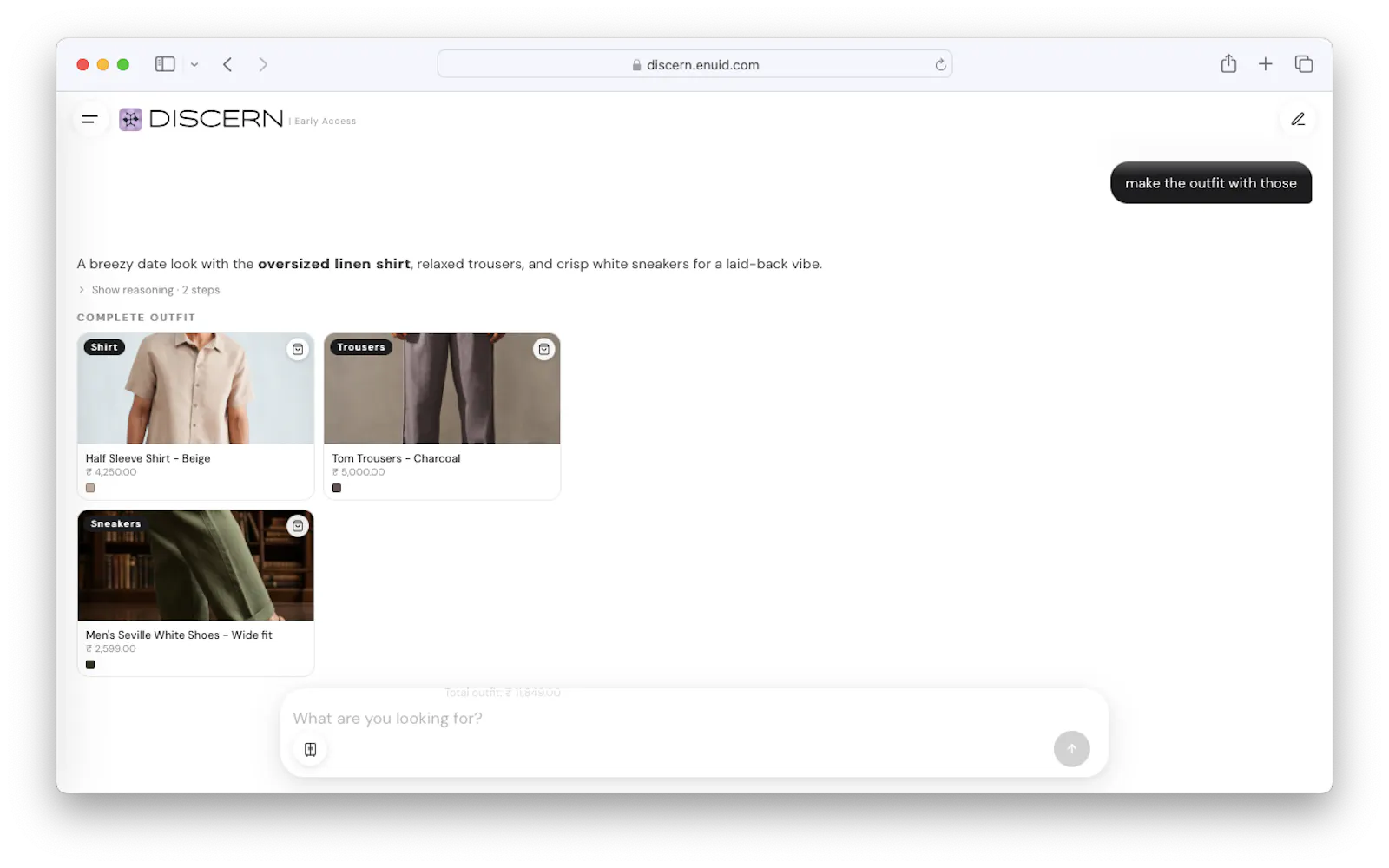Click the Early Access label

tap(325, 122)
